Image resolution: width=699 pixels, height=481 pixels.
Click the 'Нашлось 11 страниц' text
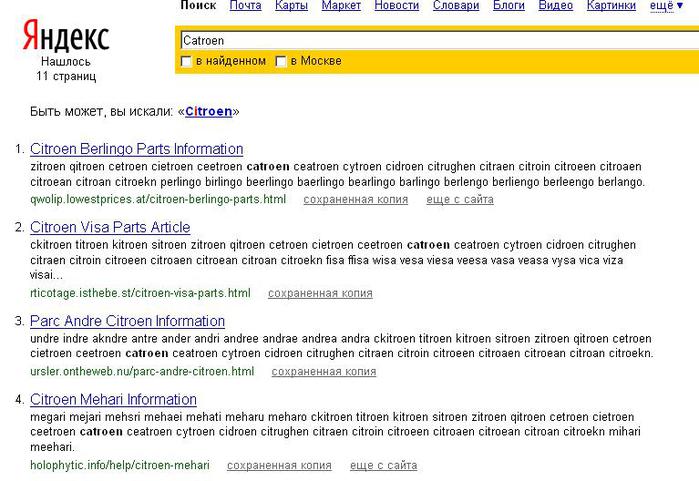[66, 69]
